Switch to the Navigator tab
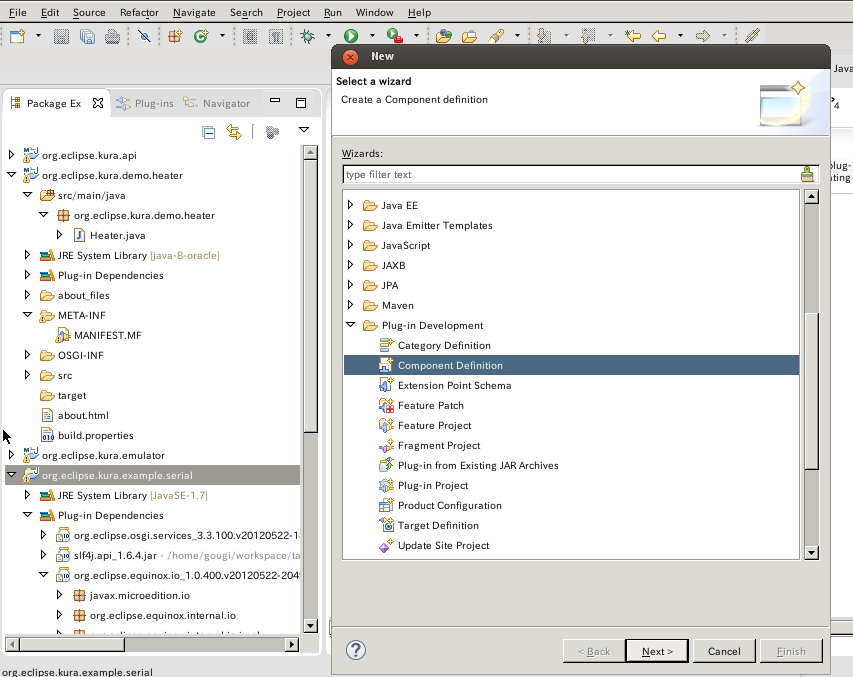Viewport: 853px width, 677px height. pos(217,103)
